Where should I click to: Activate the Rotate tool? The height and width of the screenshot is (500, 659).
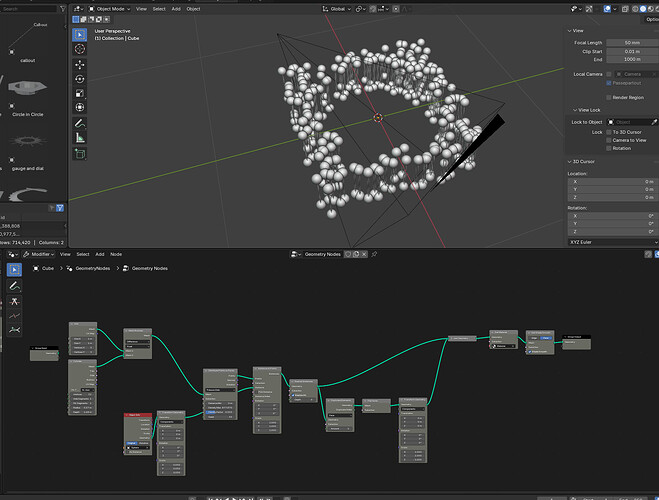pos(79,79)
